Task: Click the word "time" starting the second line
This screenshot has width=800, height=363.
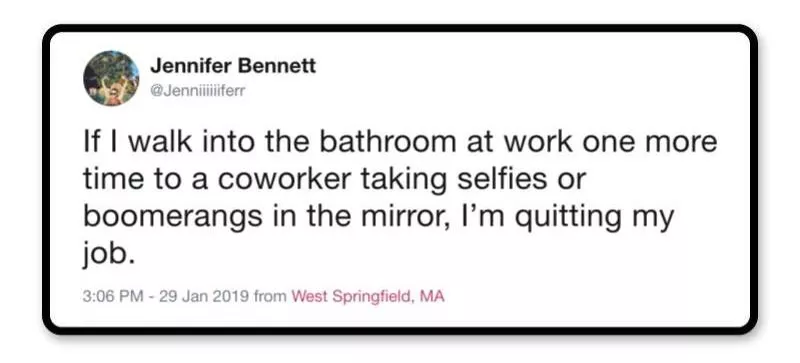Action: [112, 180]
